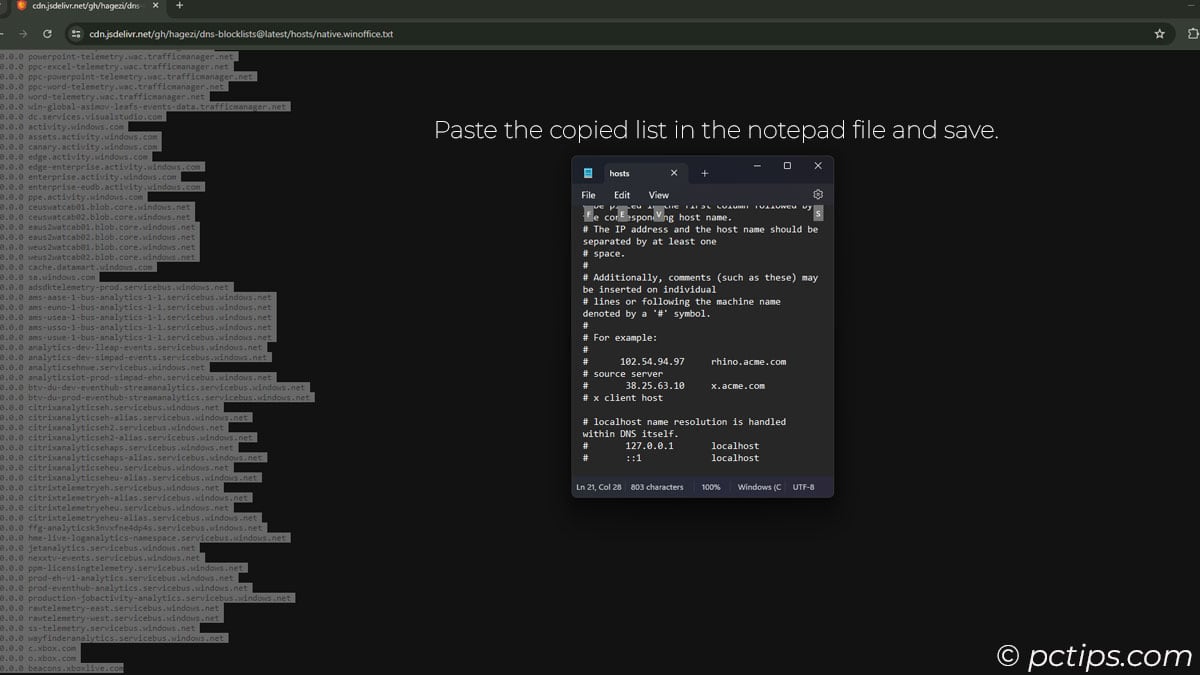The image size is (1200, 675).
Task: Open the UTF-8 encoding selector
Action: coord(803,487)
